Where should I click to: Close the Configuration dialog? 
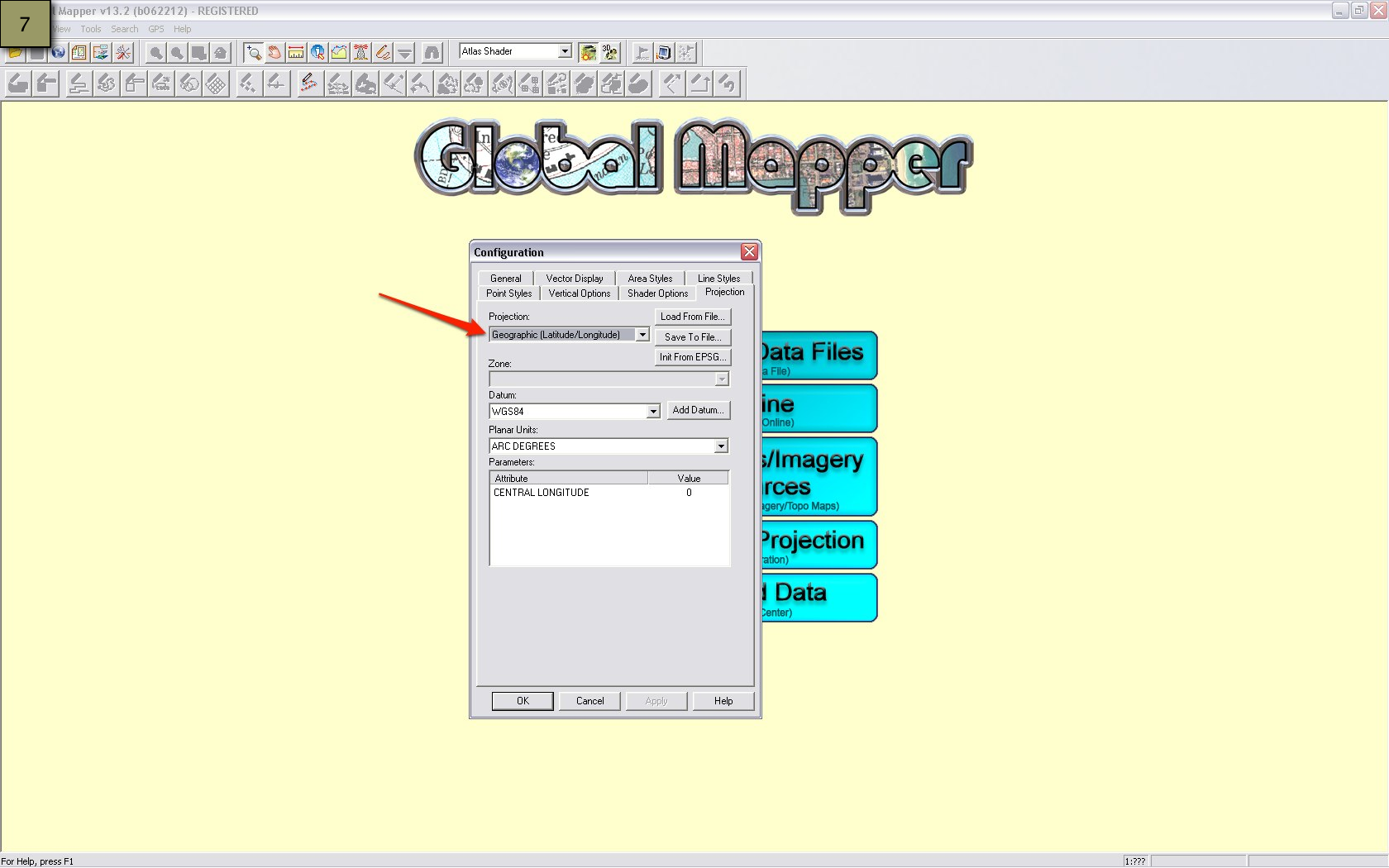click(749, 252)
